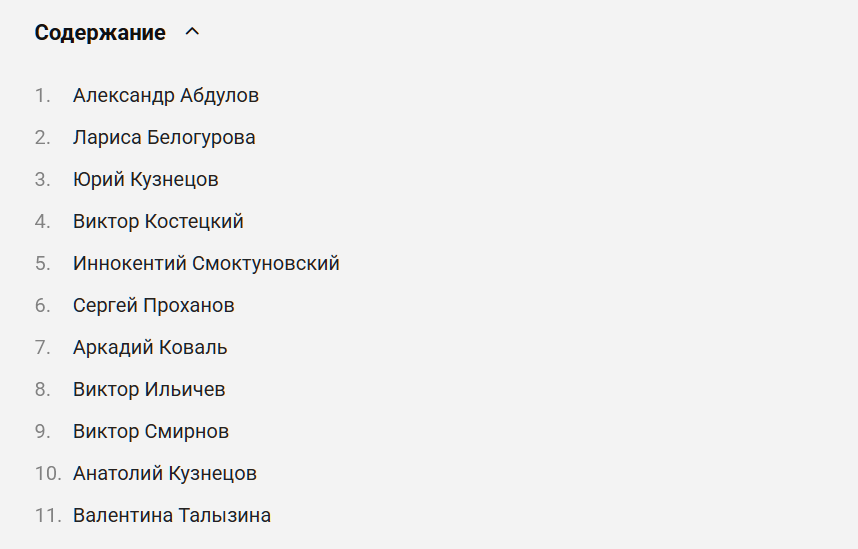Click Сергей Проханов link
The image size is (858, 549).
tap(154, 305)
